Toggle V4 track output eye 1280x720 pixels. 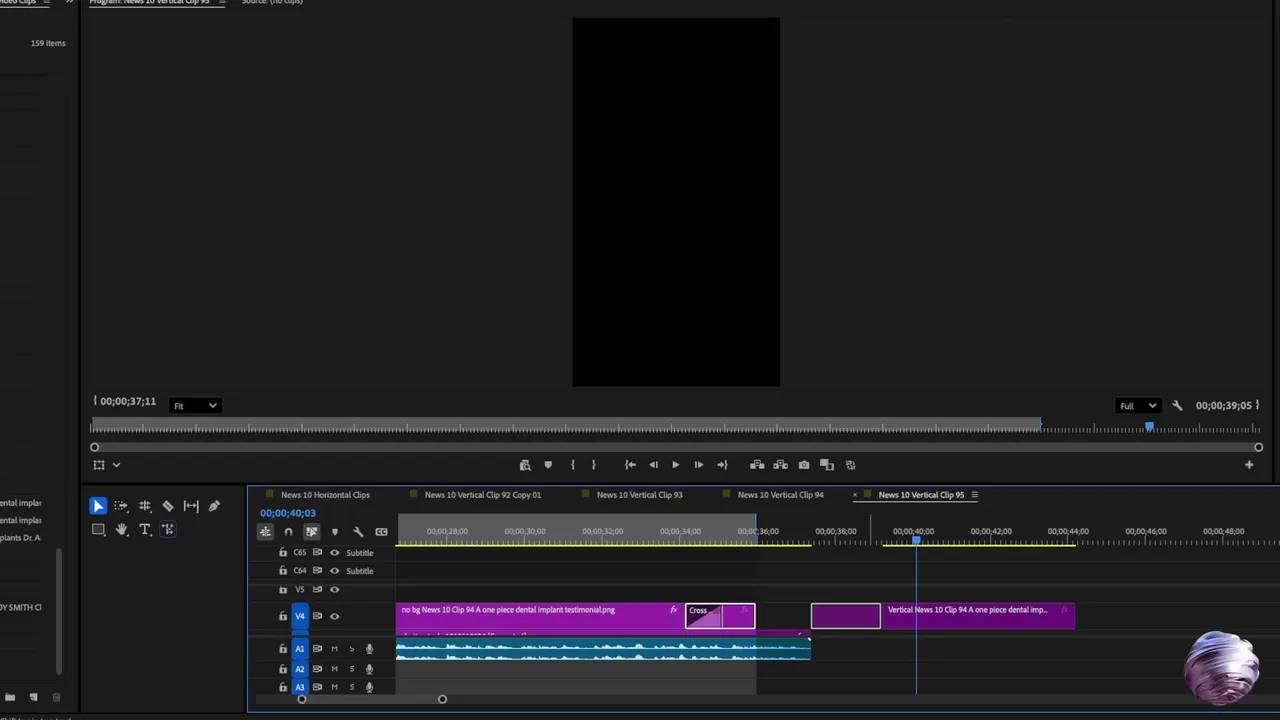tap(334, 616)
